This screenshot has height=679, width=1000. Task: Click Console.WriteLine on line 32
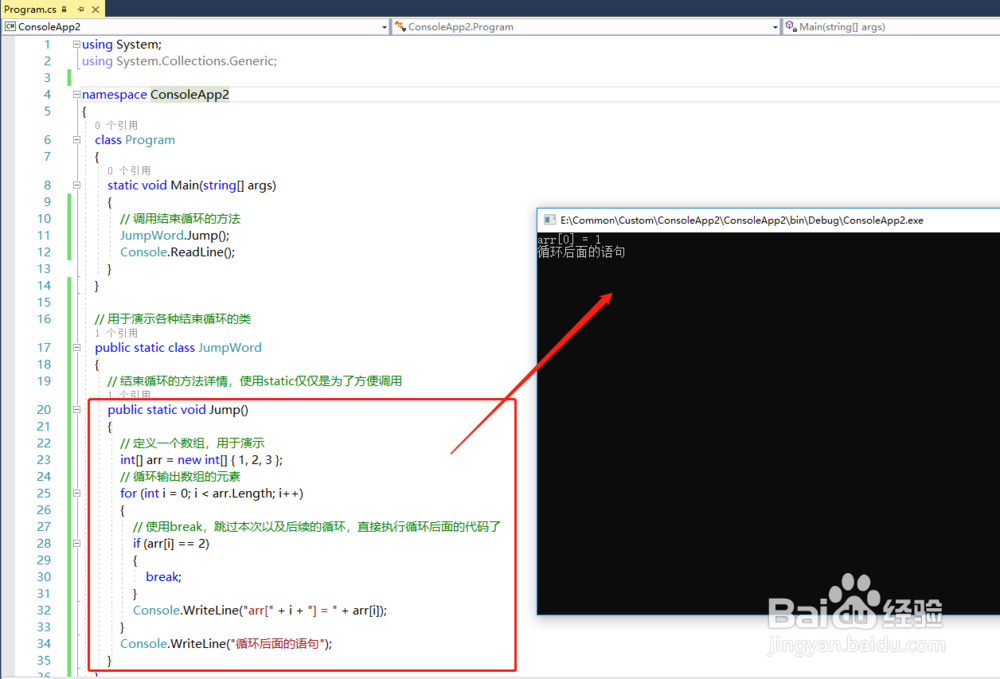[x=260, y=610]
